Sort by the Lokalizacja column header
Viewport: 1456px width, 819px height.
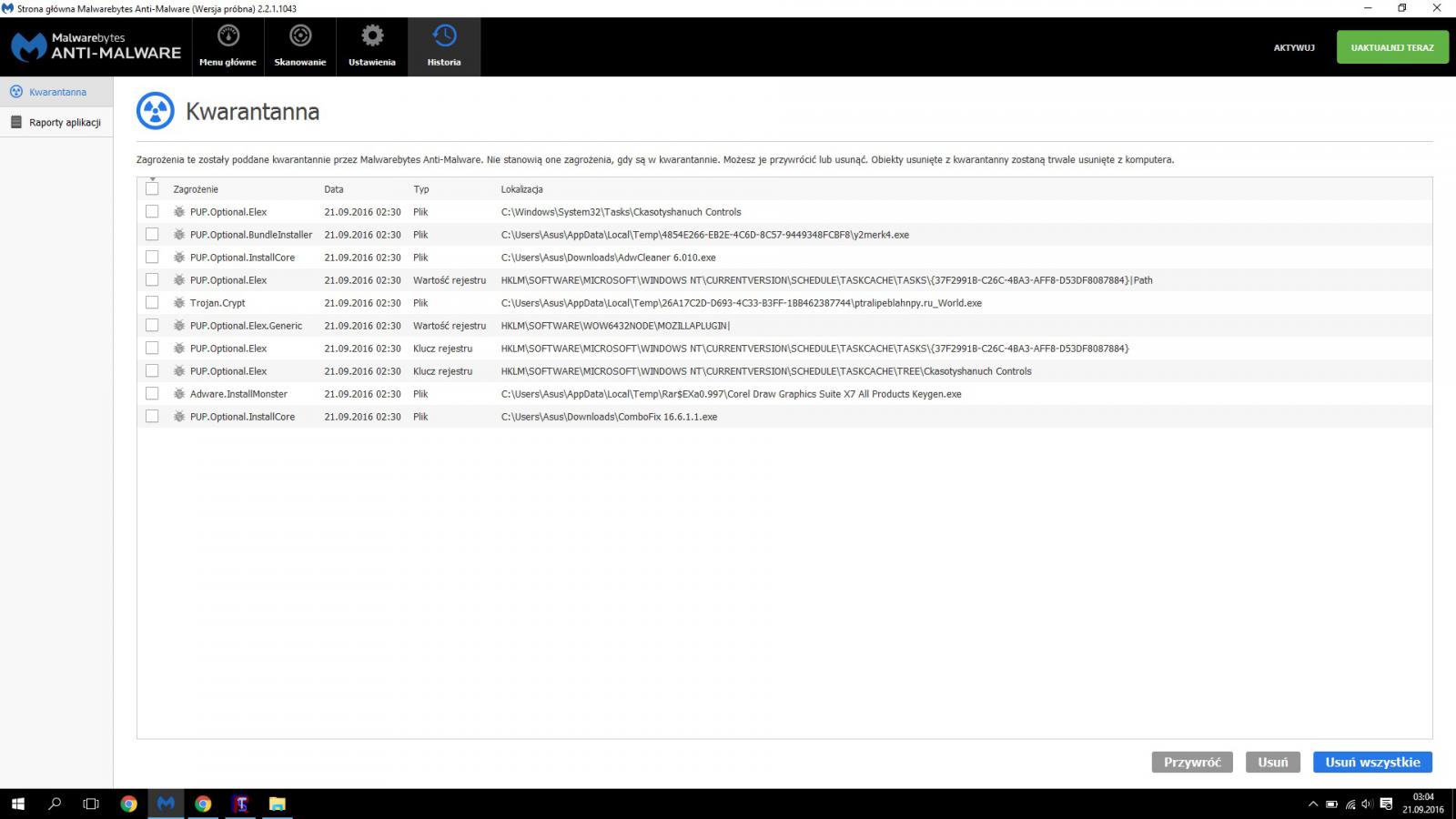521,189
